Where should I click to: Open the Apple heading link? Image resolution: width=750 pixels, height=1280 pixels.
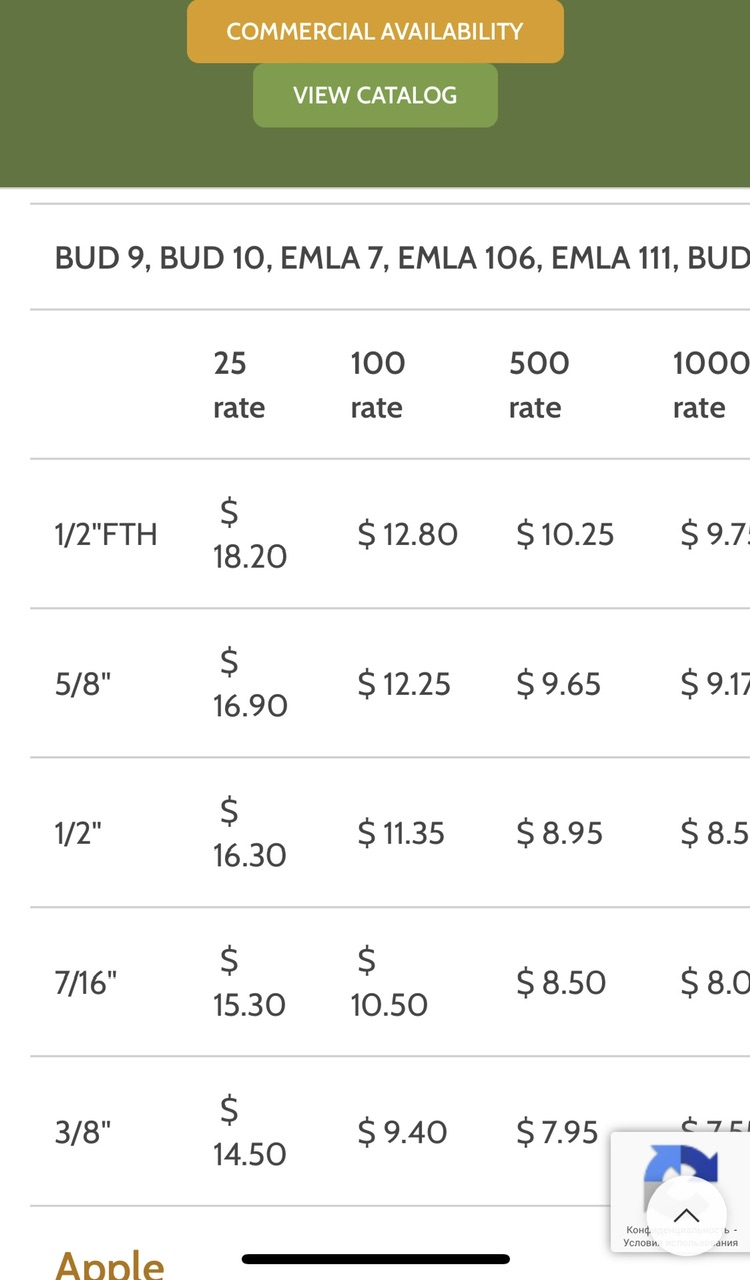pos(110,1264)
